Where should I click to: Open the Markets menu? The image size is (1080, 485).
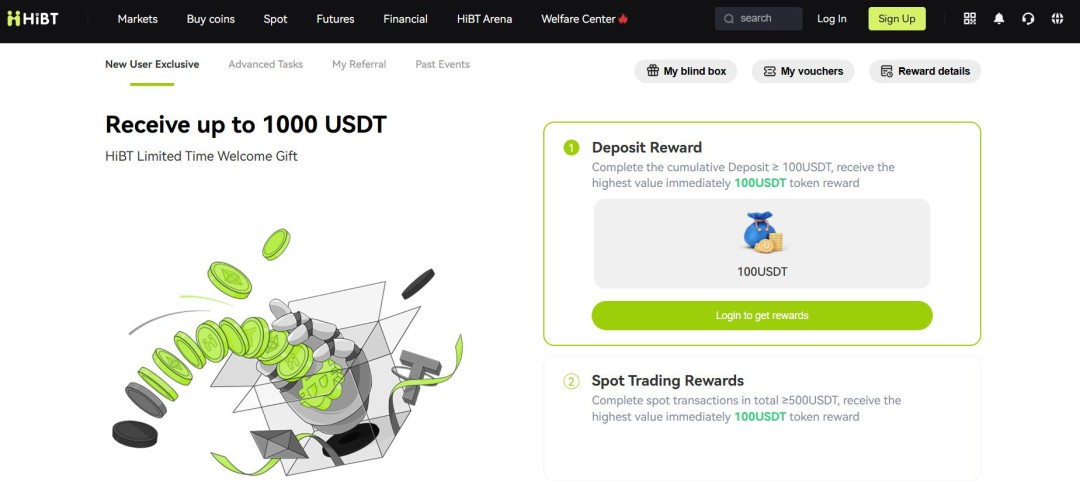137,19
